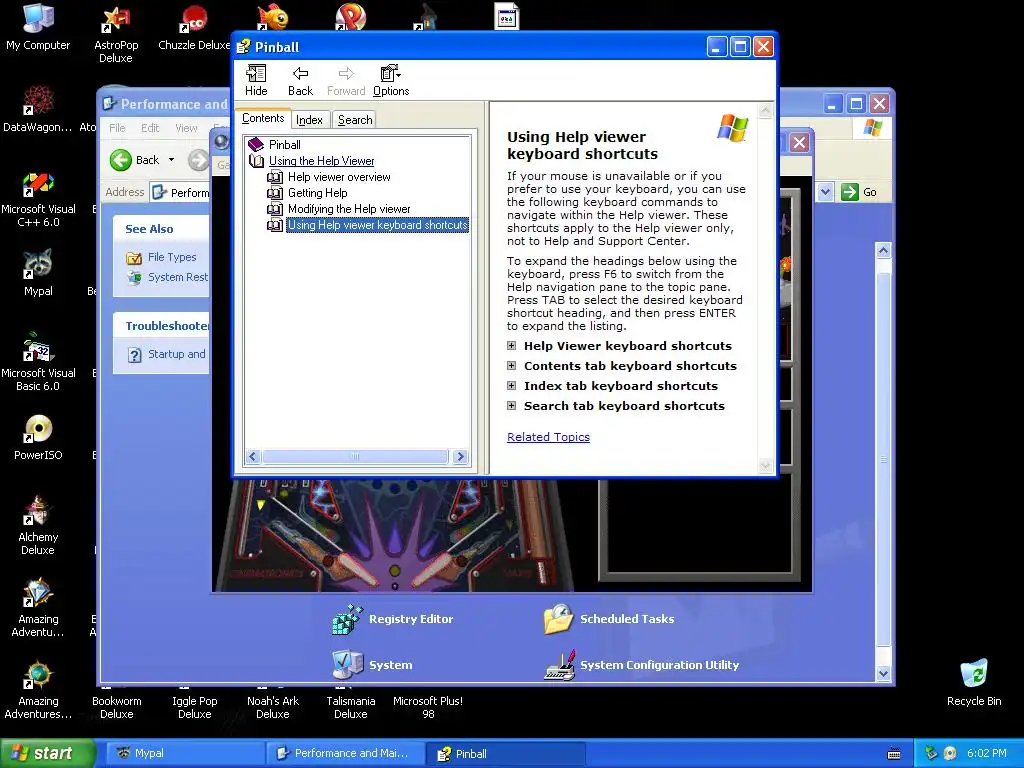Image resolution: width=1024 pixels, height=768 pixels.
Task: Switch to the Contents tab
Action: pos(263,118)
